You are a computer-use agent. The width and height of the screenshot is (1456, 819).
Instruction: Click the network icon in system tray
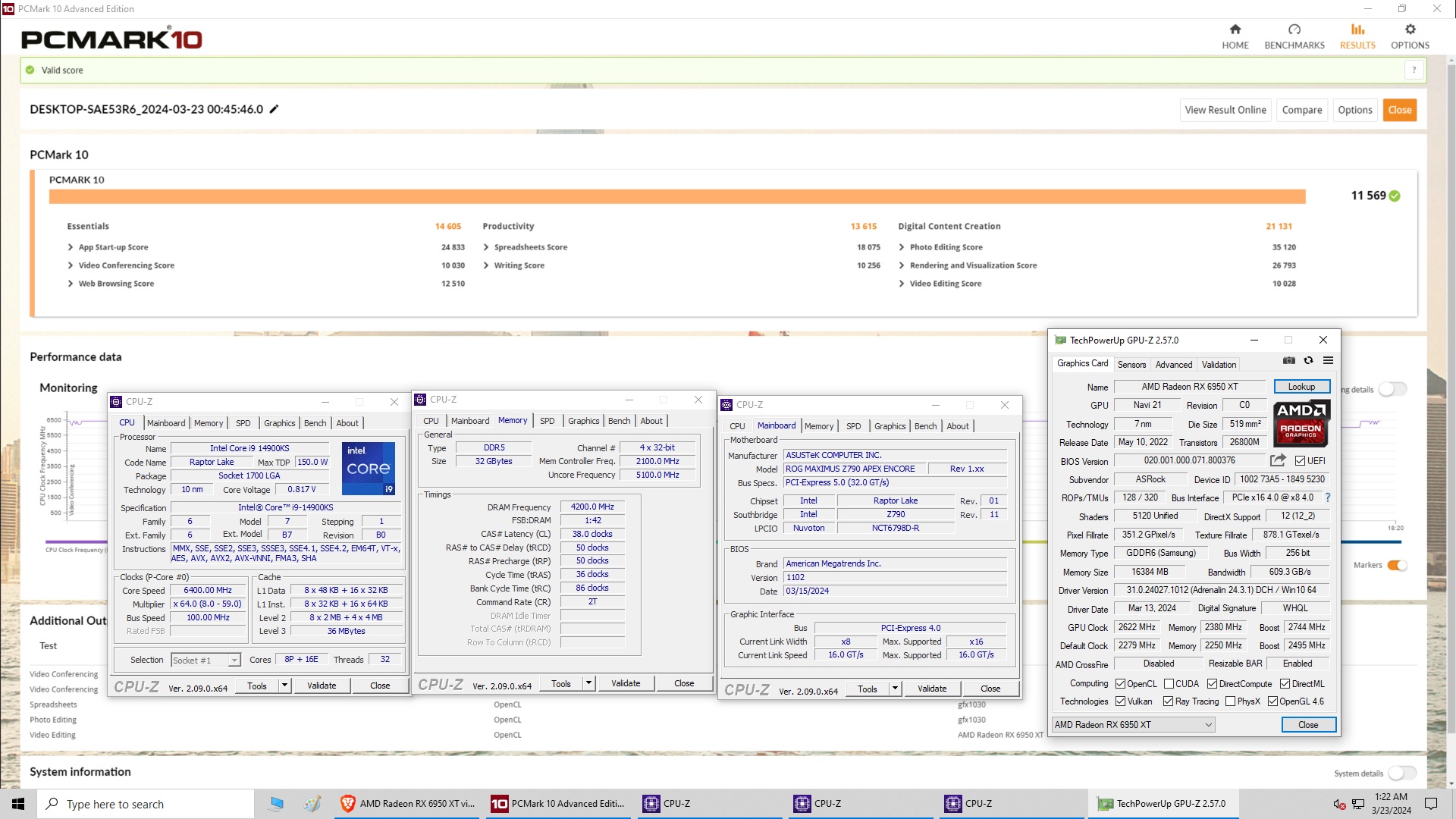[x=1358, y=804]
